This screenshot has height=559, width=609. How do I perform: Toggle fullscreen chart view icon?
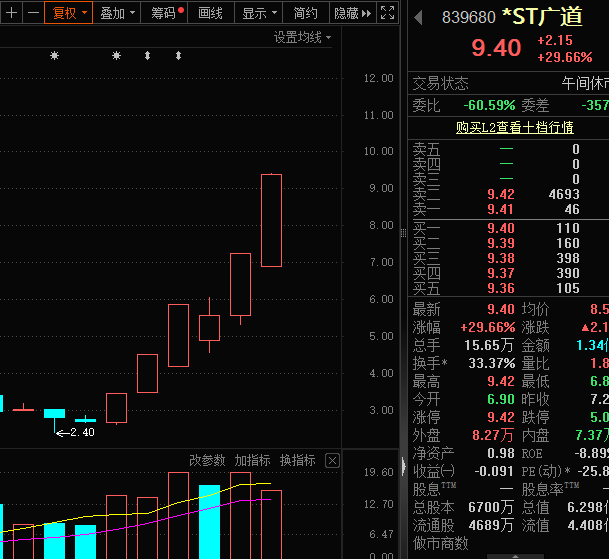[388, 13]
